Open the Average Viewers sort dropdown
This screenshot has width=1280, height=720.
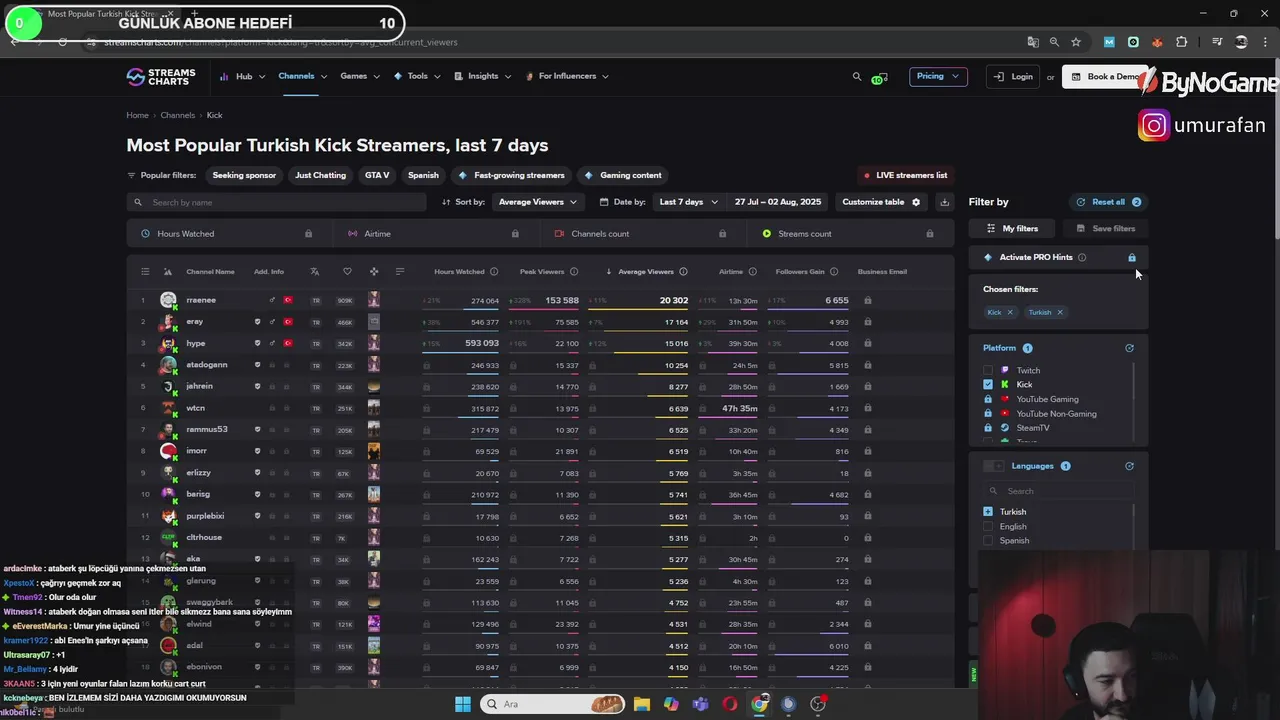click(x=537, y=202)
